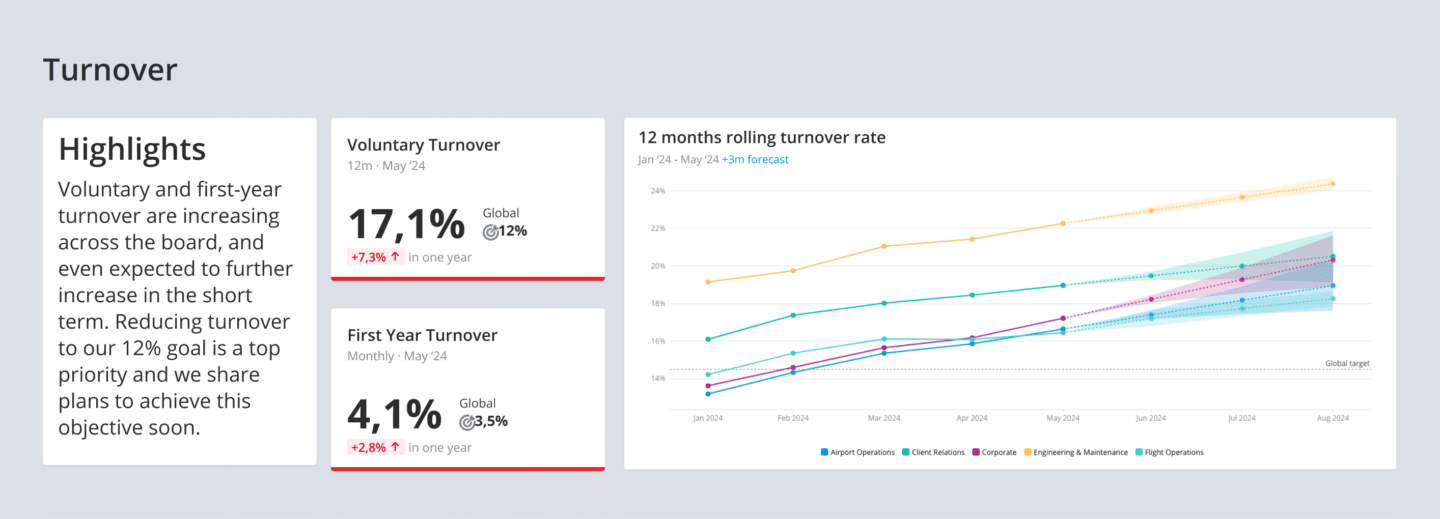The height and width of the screenshot is (519, 1440).
Task: Click the First Year Turnover target icon
Action: point(467,422)
